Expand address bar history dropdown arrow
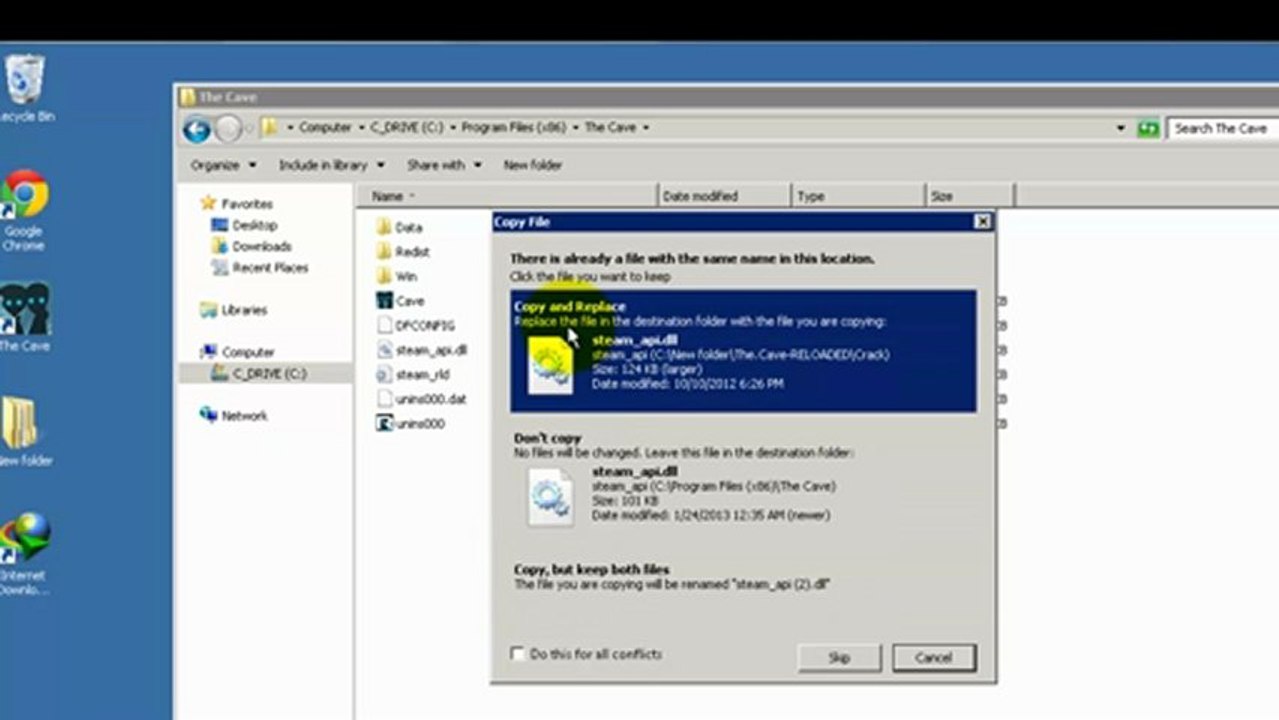 click(x=1120, y=128)
